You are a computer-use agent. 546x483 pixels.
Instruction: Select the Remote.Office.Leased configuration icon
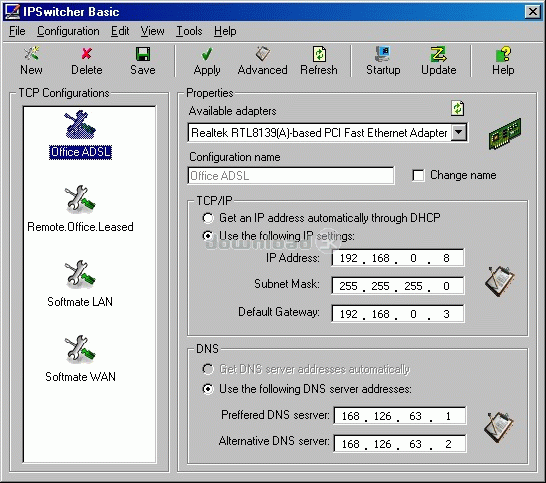[80, 200]
